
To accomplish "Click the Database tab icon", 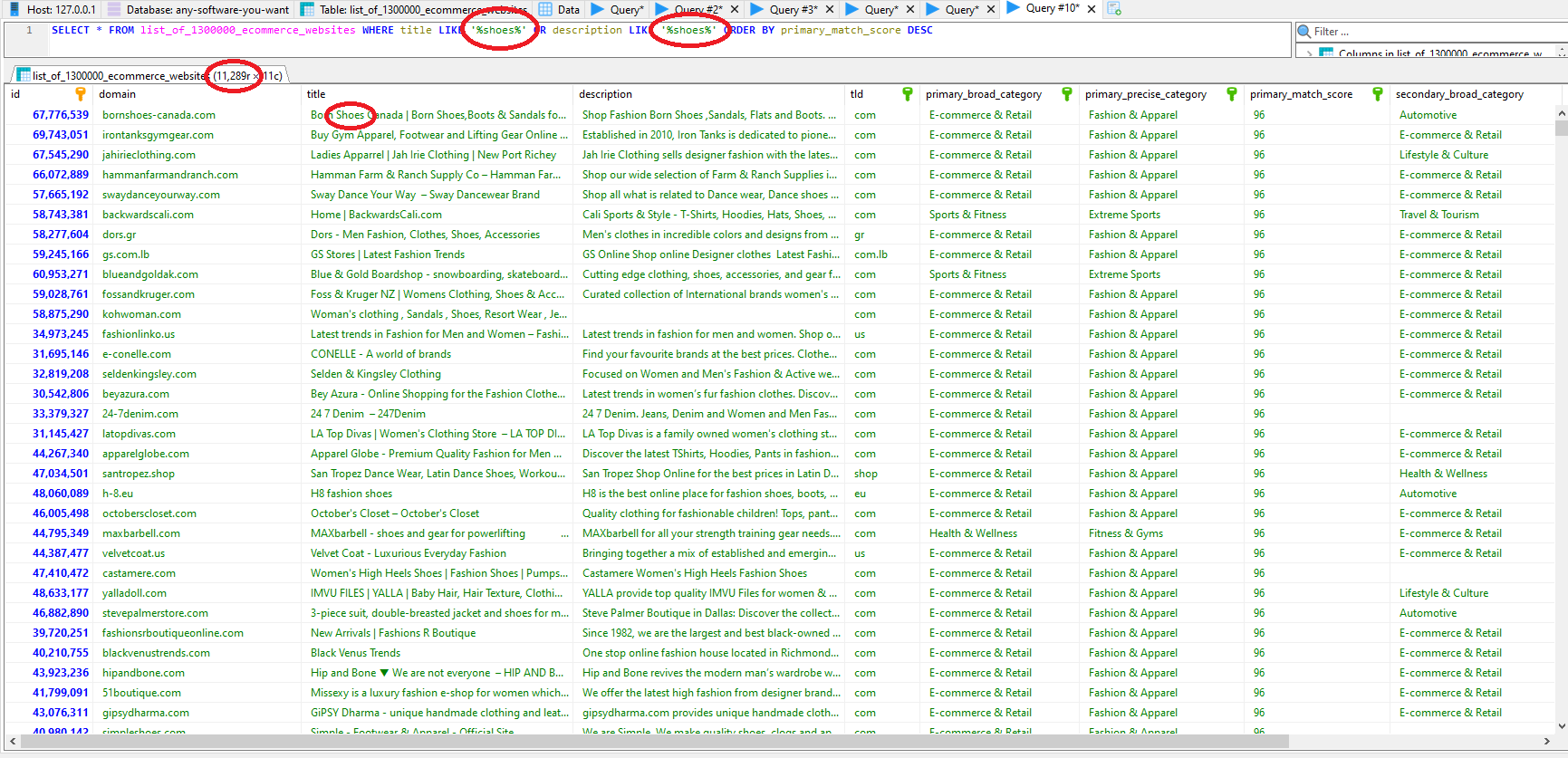I will [x=114, y=9].
